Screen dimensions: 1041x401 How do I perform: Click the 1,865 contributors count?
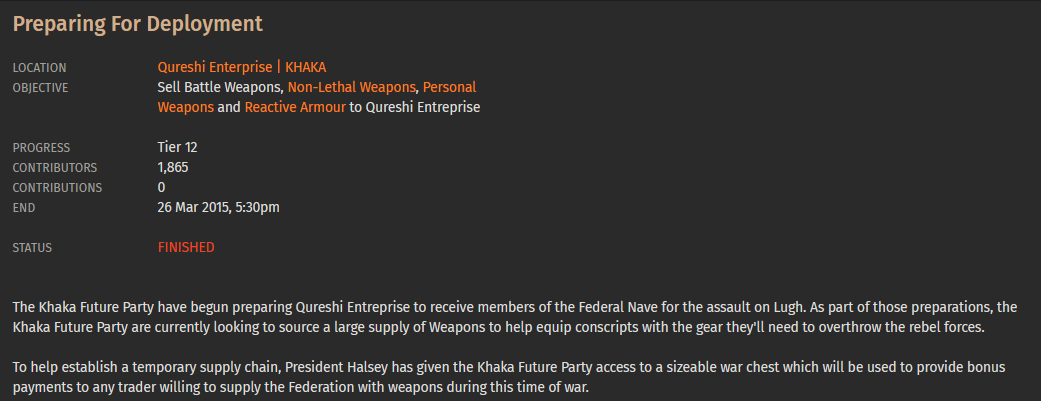[x=173, y=167]
